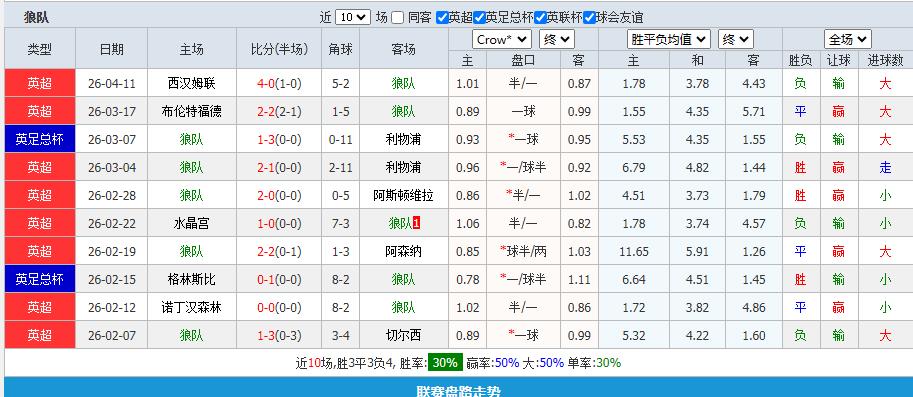Click the 阿斯顿维拉 away team link
The image size is (913, 397).
(404, 195)
